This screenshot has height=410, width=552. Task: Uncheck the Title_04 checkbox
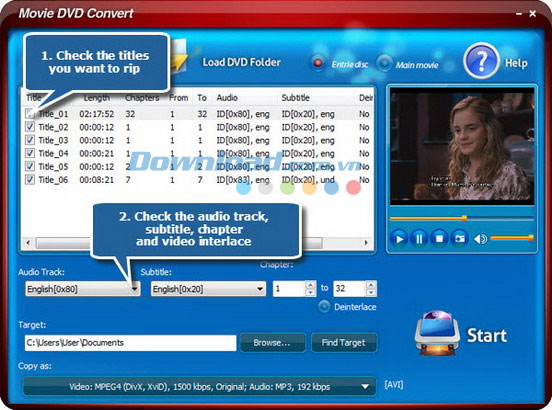coord(30,153)
